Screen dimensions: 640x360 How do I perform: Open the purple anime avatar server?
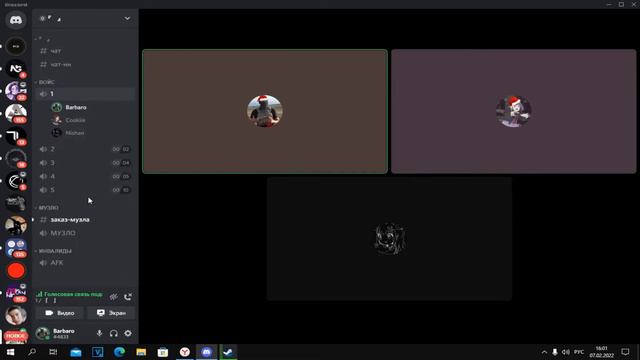[16, 91]
